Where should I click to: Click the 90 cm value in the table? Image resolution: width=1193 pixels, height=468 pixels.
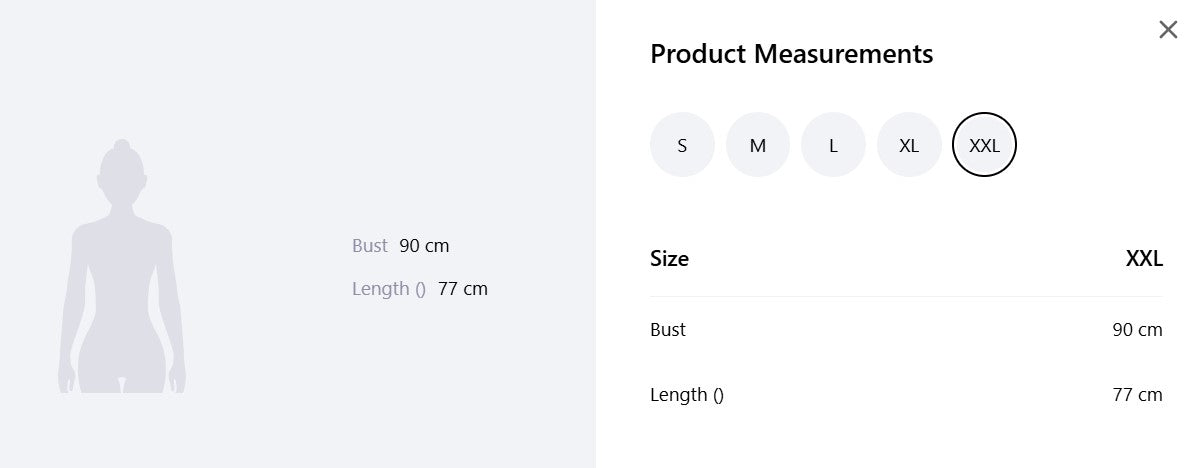pyautogui.click(x=1137, y=330)
